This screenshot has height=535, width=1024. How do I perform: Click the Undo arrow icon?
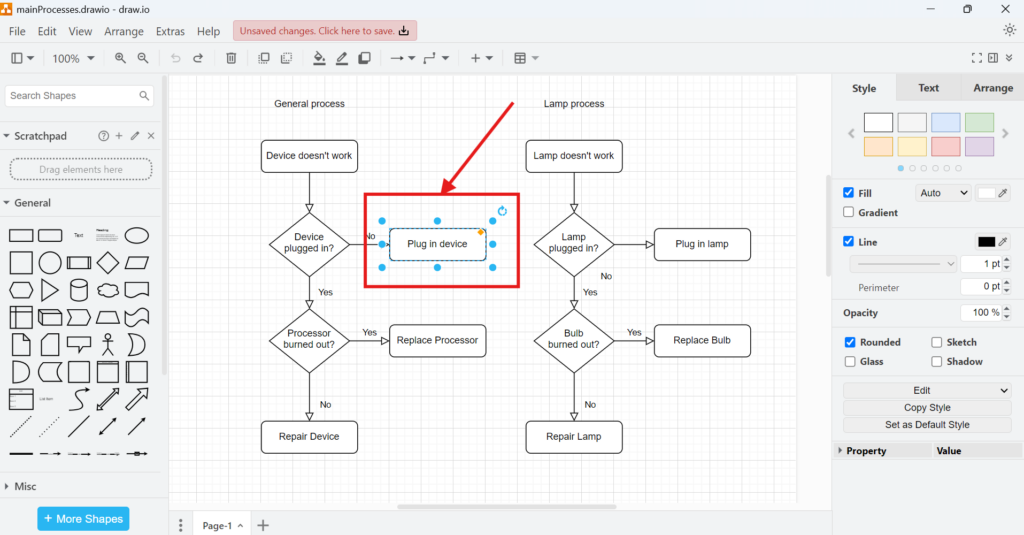176,58
